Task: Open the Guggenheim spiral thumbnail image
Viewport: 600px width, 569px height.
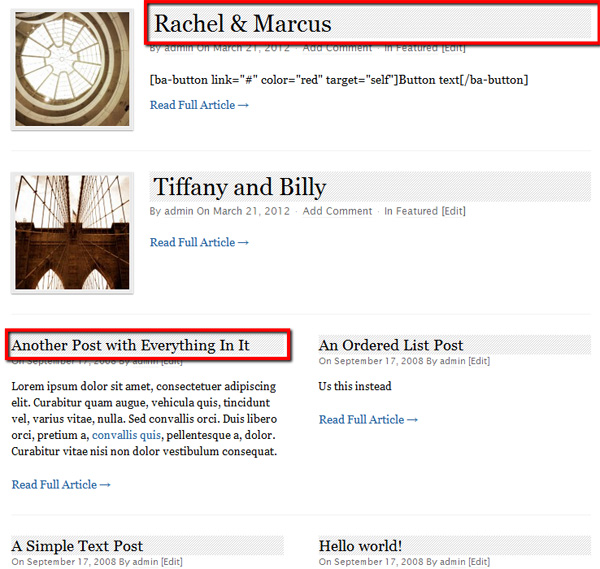Action: pyautogui.click(x=72, y=69)
